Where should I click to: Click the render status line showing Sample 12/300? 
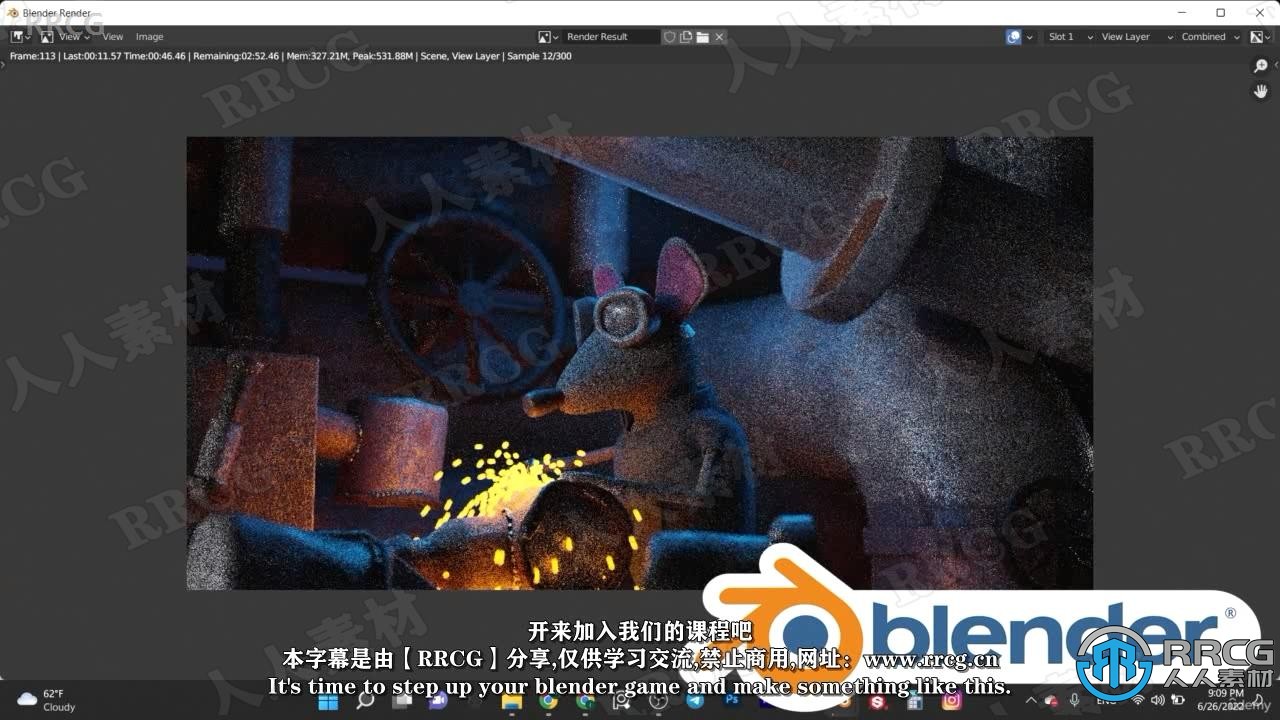click(x=290, y=56)
